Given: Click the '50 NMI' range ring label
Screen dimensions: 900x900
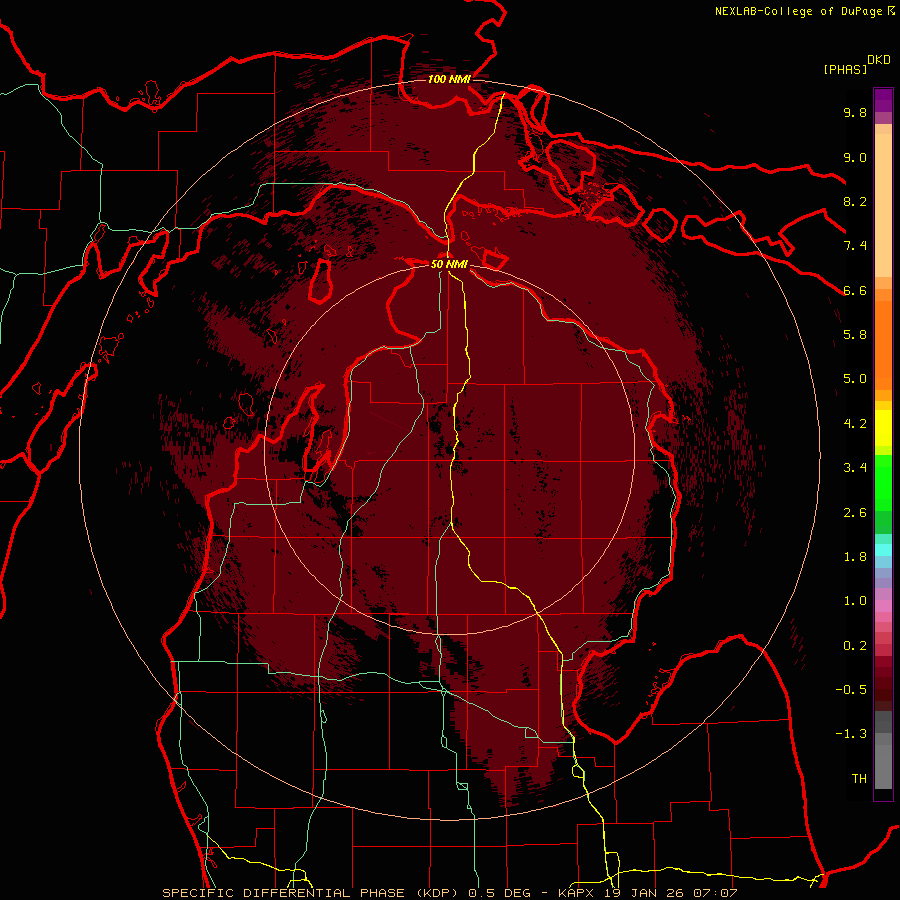Looking at the screenshot, I should click(449, 264).
